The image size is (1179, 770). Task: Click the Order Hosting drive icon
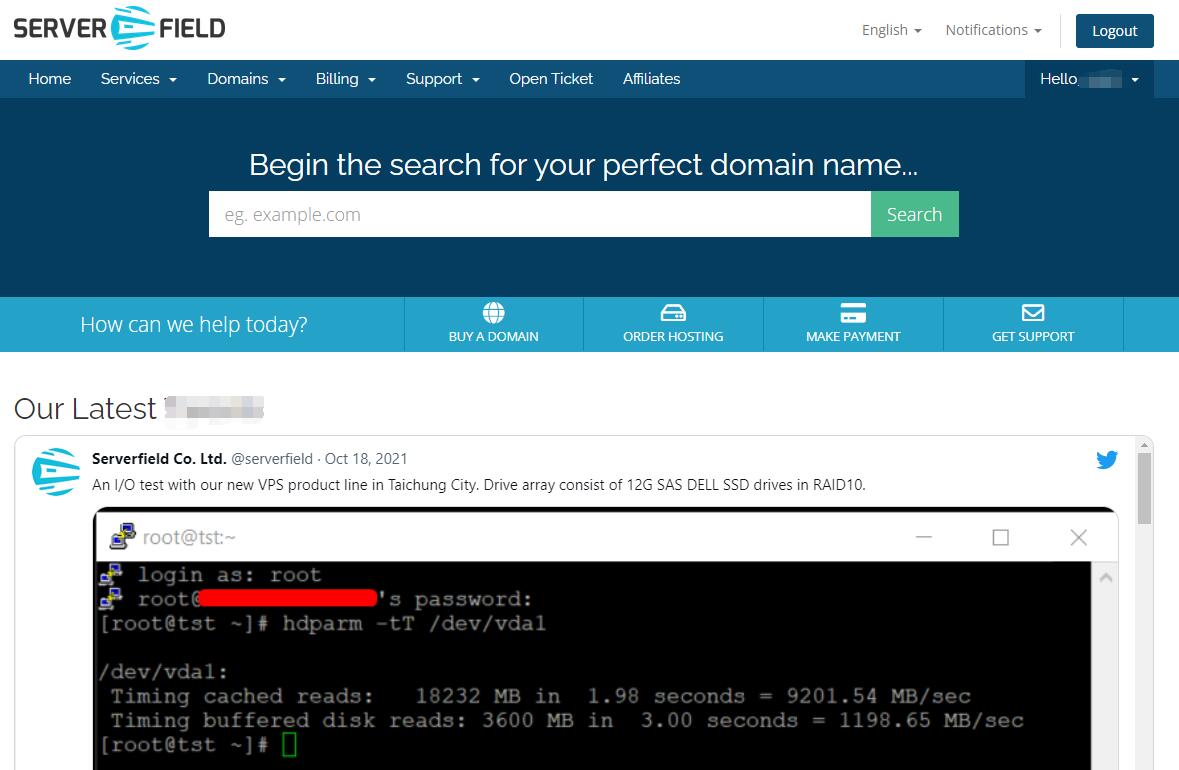click(673, 312)
